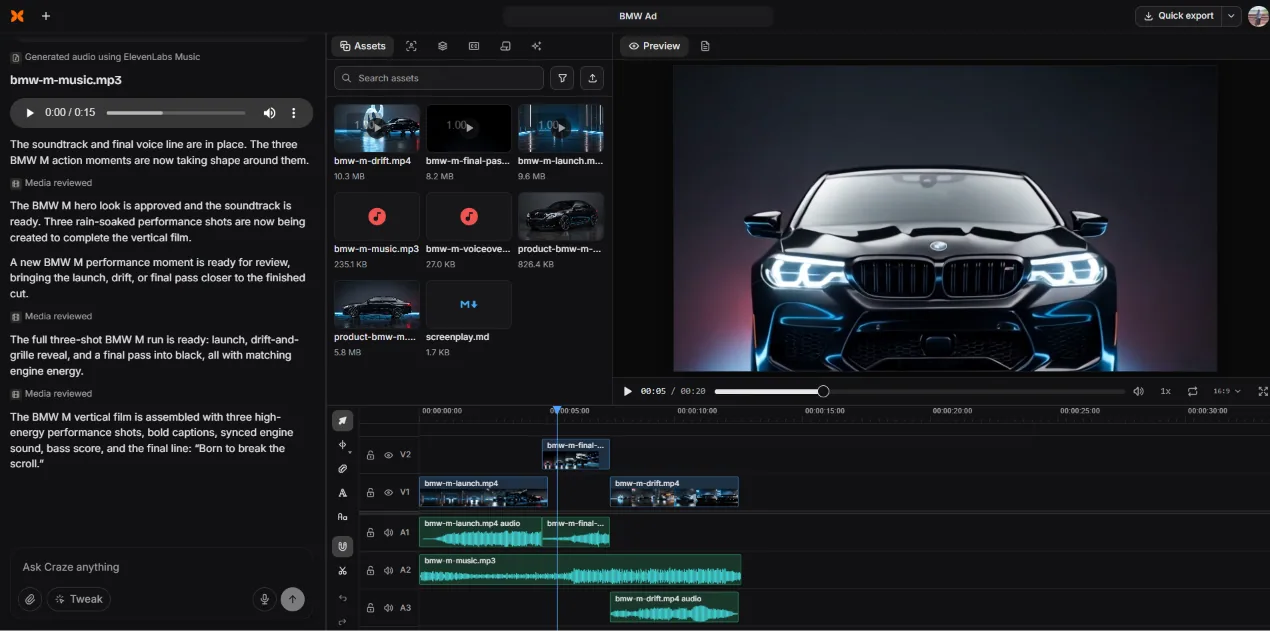Select the bmw-m-launch.mp4 clip on V1
This screenshot has height=631, width=1270.
point(483,491)
